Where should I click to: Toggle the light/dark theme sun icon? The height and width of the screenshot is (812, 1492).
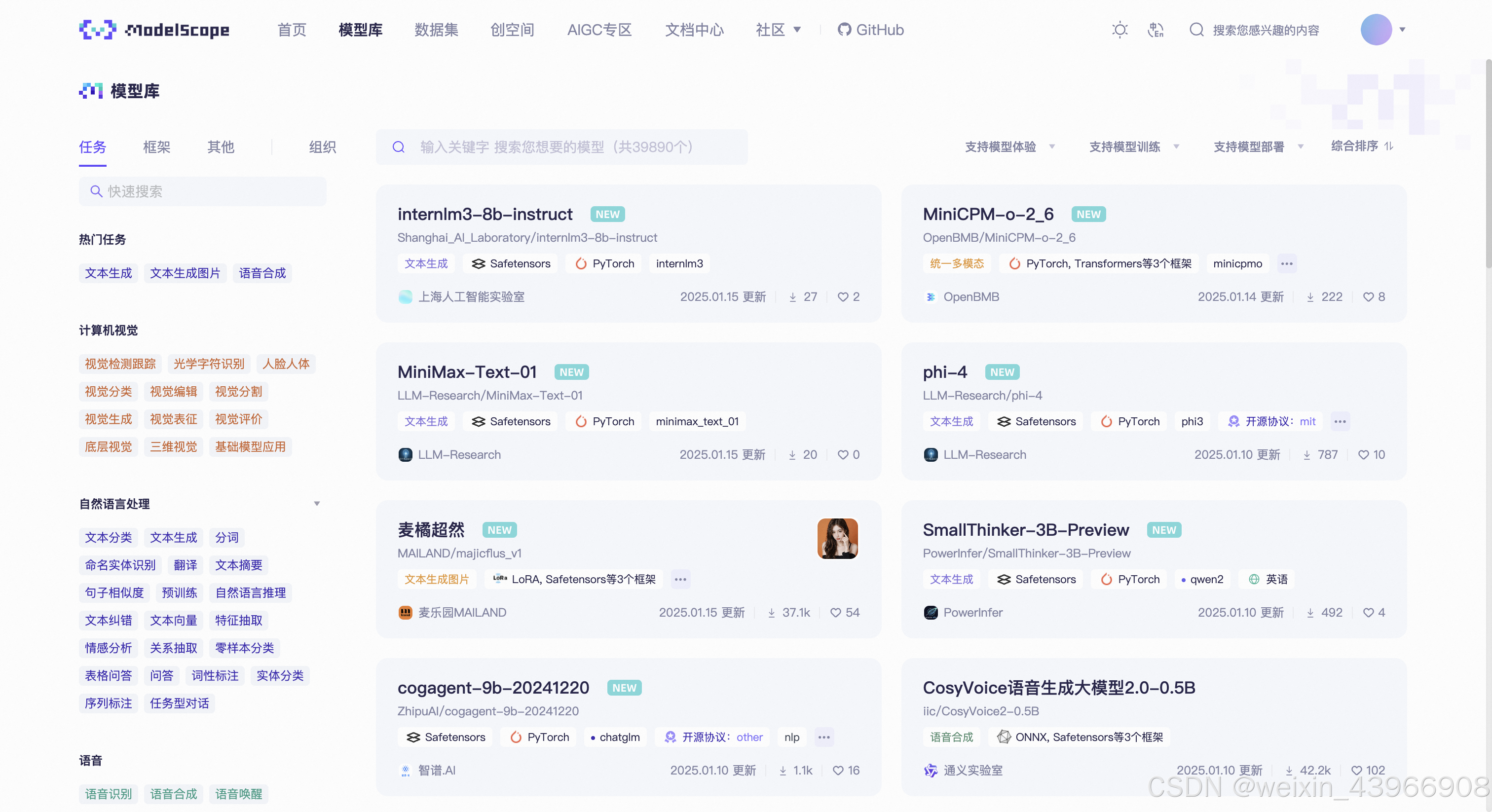pos(1119,30)
